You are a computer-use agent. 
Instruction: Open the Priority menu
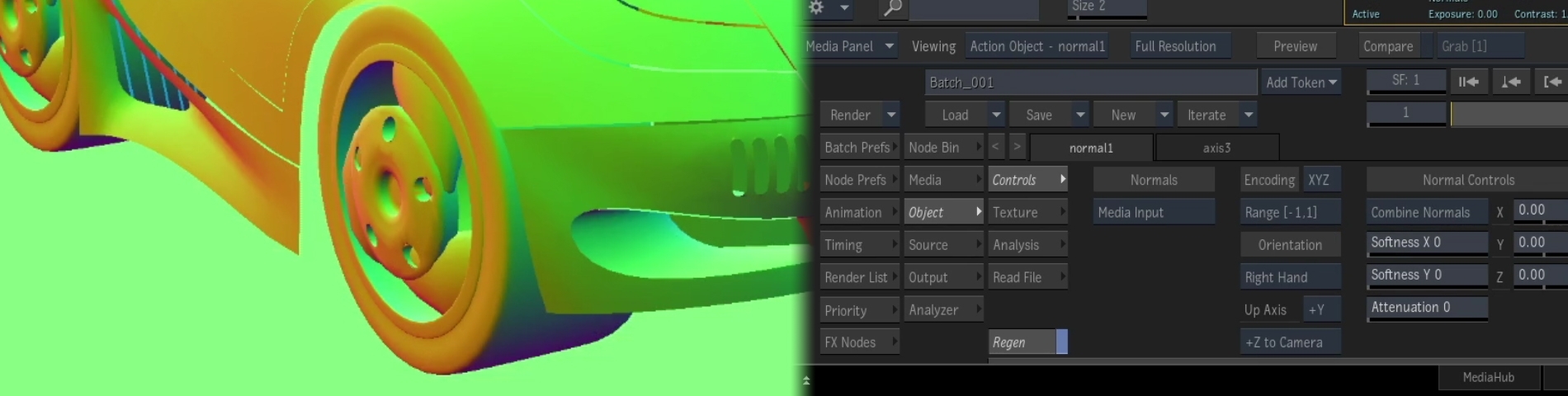pos(859,310)
